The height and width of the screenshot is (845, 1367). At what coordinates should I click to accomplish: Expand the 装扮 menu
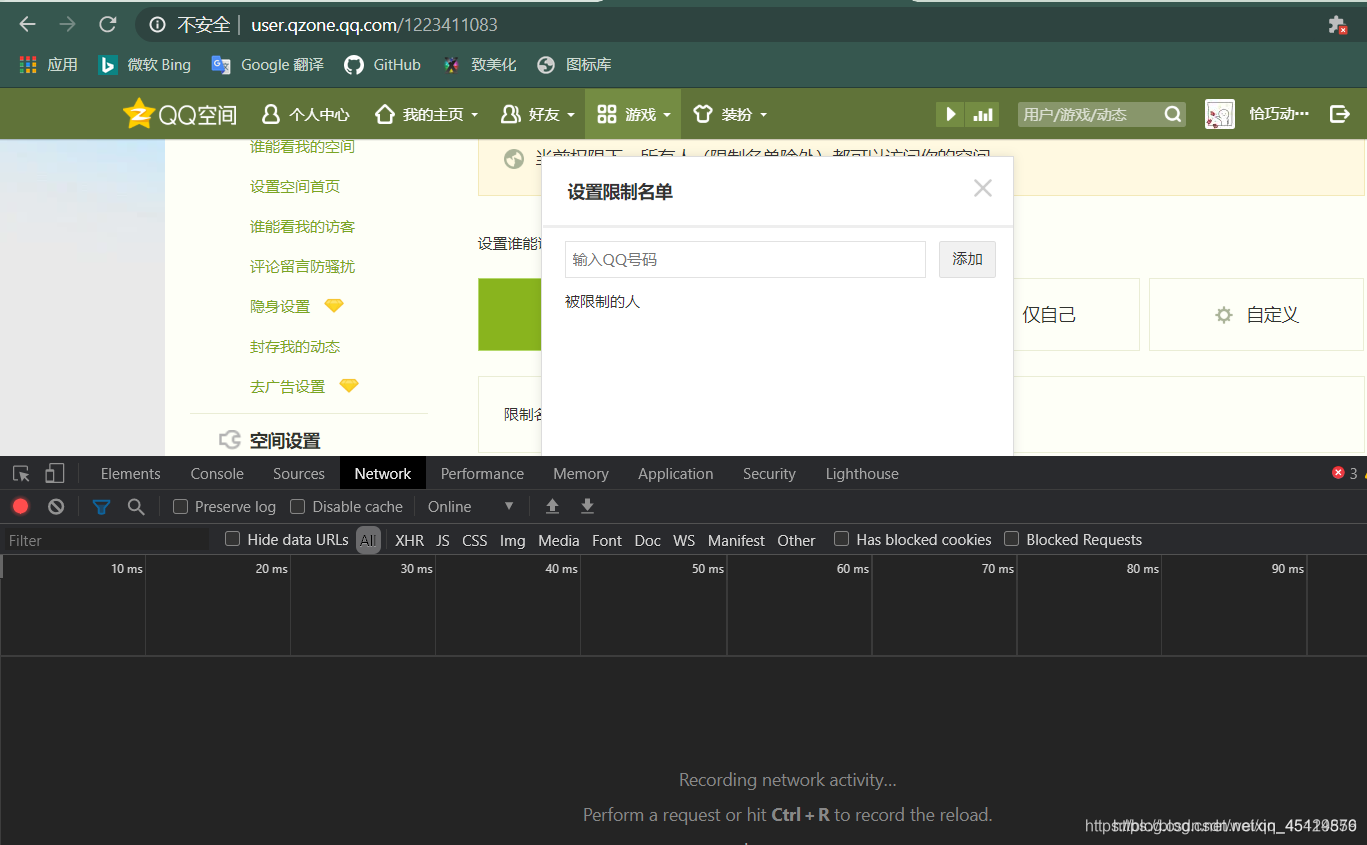731,114
